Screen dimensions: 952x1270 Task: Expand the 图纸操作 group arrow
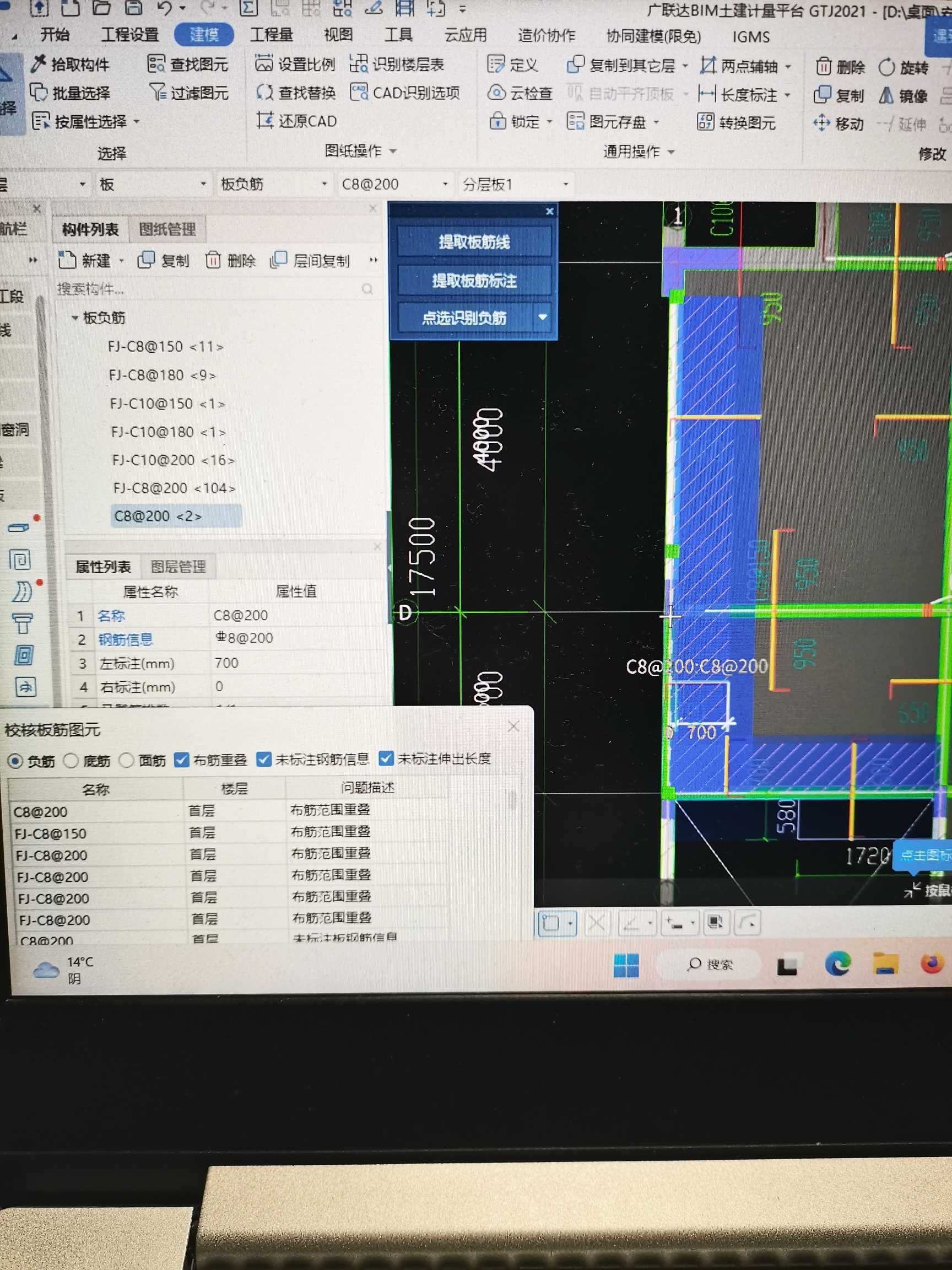(393, 151)
